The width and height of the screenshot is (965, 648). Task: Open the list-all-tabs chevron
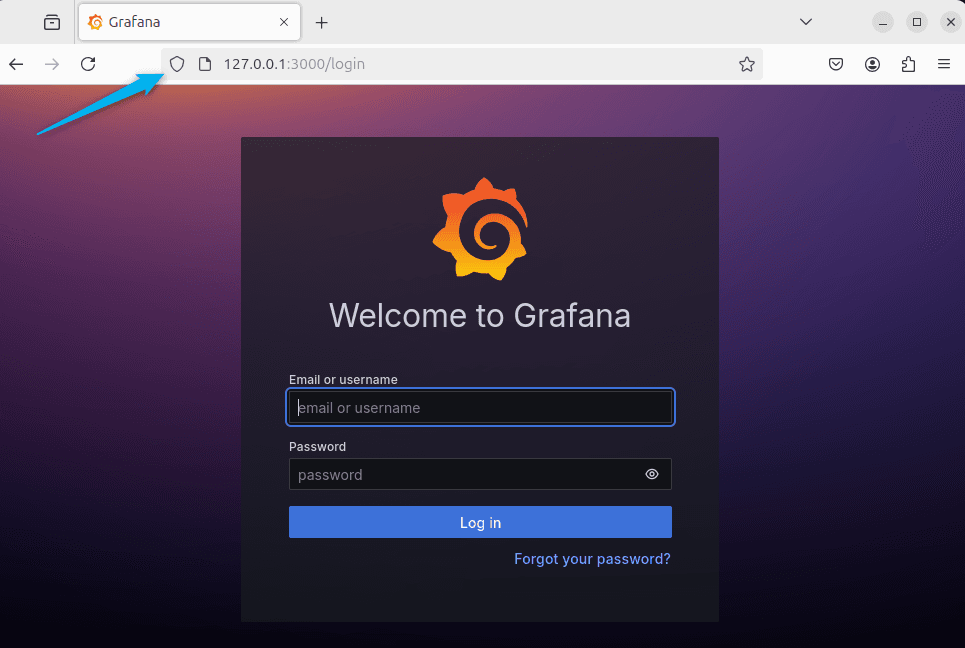click(x=806, y=21)
